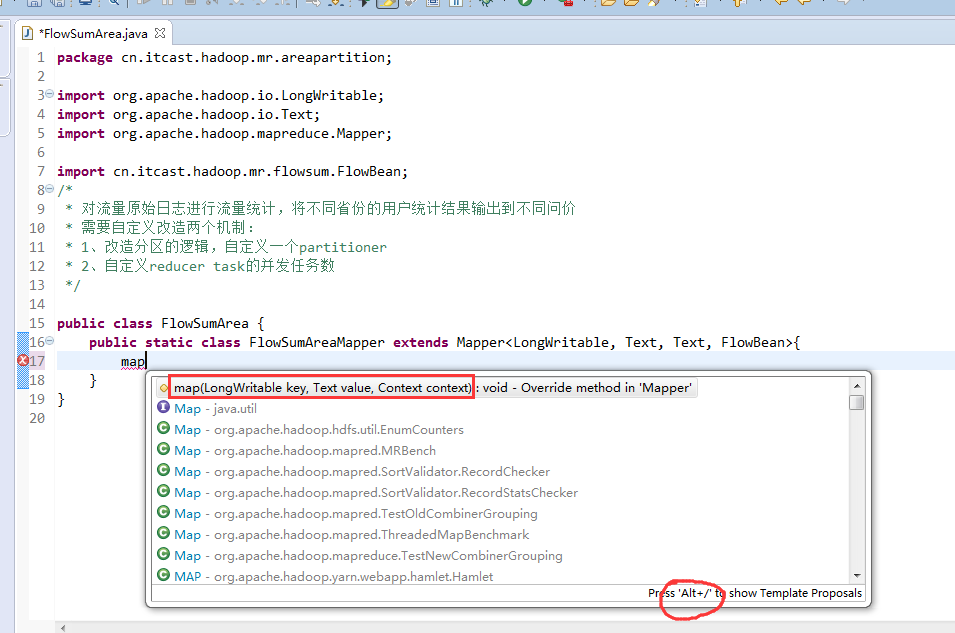955x633 pixels.
Task: Click the interface icon beside Map java.util
Action: pyautogui.click(x=163, y=408)
